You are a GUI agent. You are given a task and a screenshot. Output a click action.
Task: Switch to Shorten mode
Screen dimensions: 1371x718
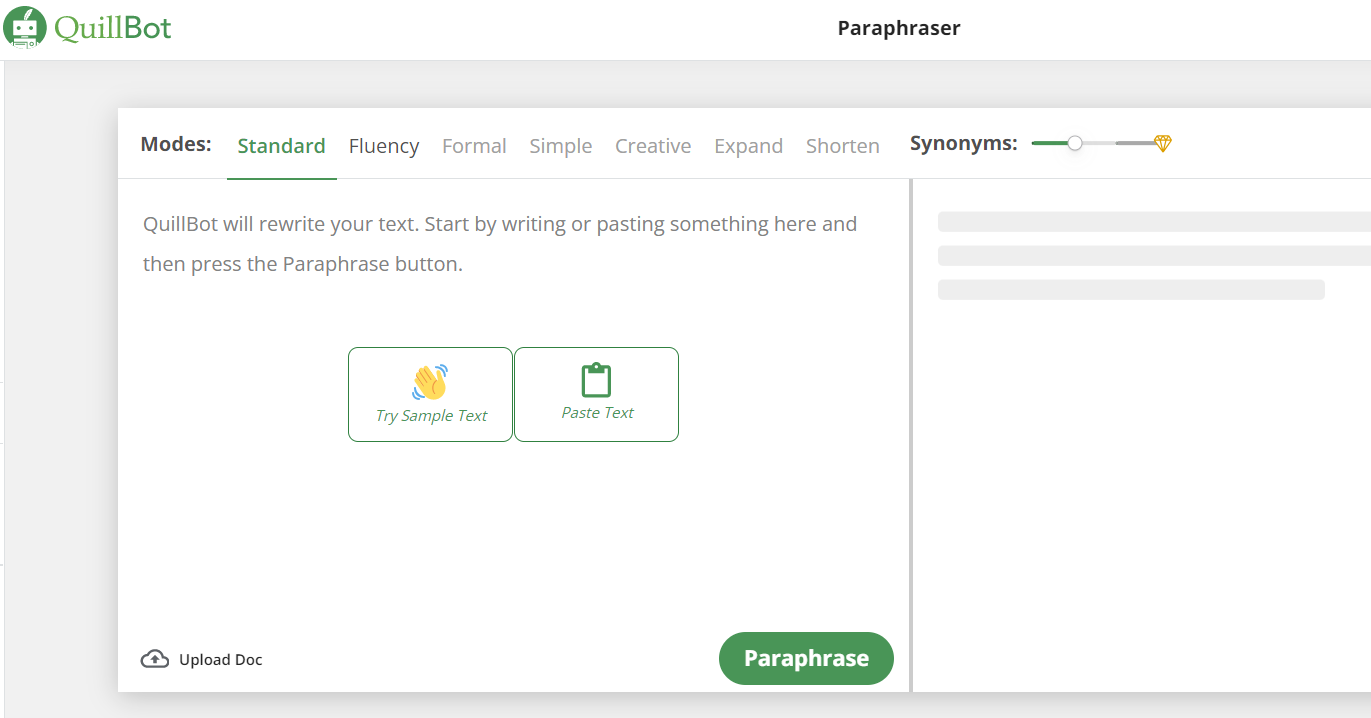coord(842,146)
